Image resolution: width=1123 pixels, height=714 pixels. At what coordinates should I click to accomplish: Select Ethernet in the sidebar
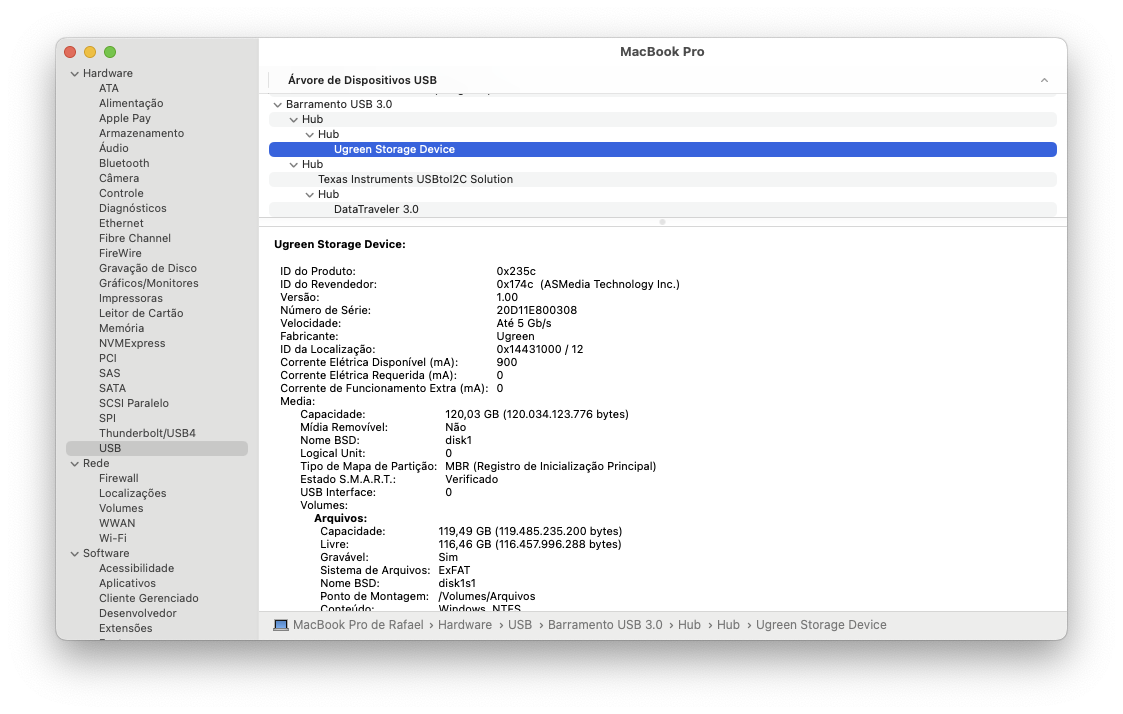click(121, 223)
